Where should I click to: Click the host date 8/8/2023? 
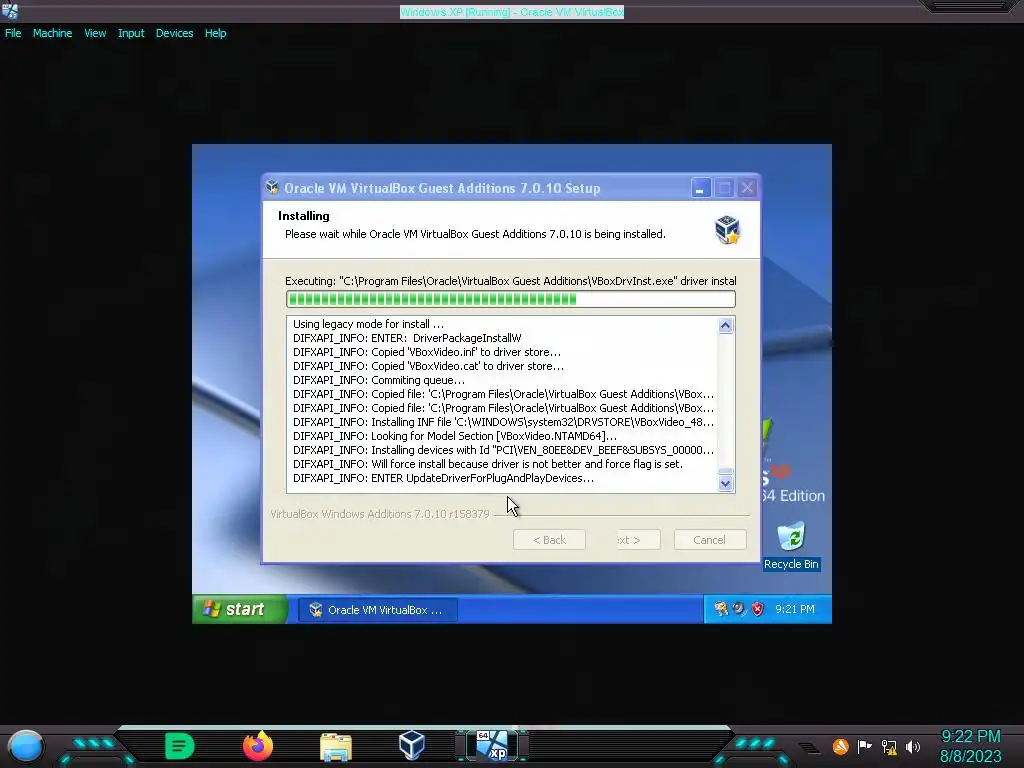[x=970, y=756]
